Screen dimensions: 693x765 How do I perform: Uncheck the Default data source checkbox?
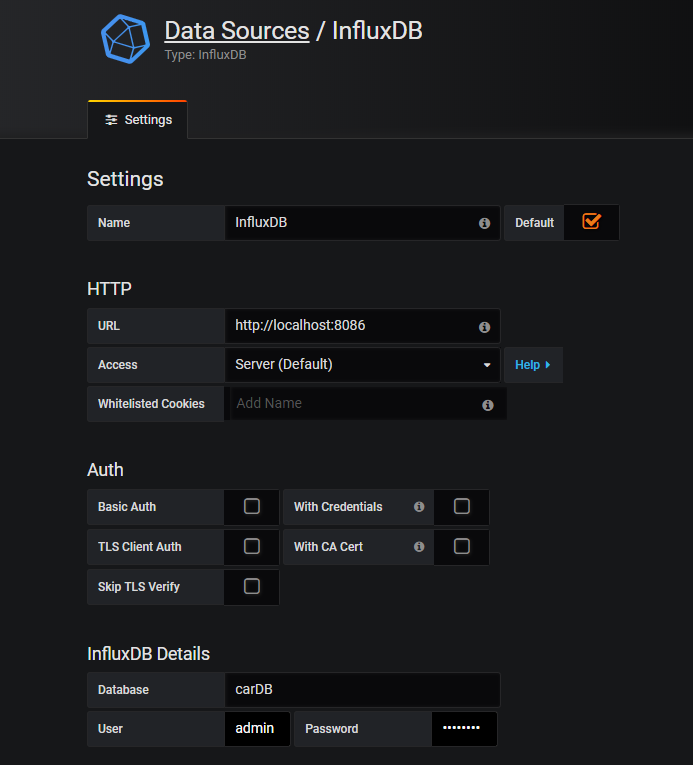[x=591, y=221]
